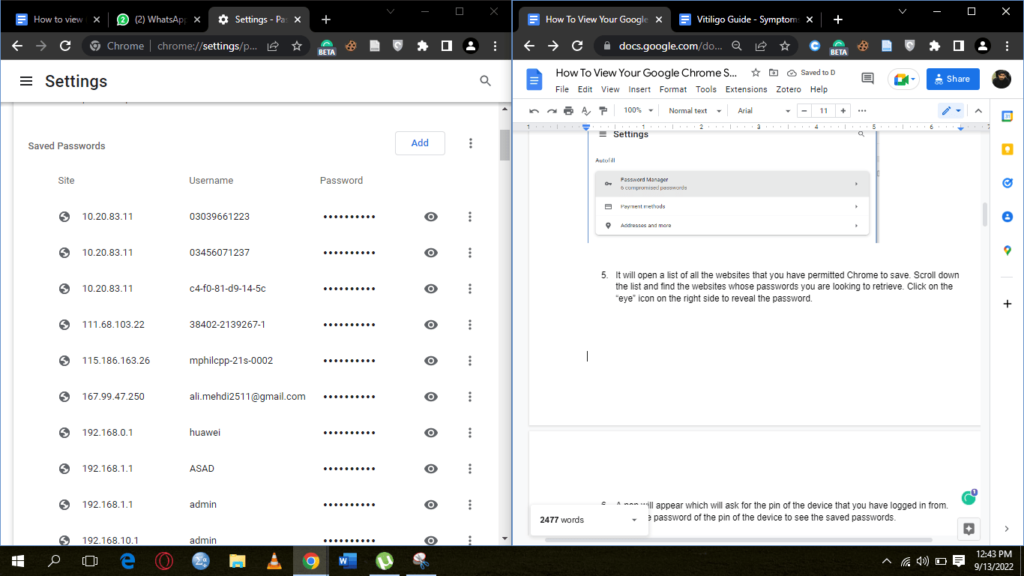Screen dimensions: 1024x576
Task: Open comment history in Google Docs
Action: tap(867, 79)
